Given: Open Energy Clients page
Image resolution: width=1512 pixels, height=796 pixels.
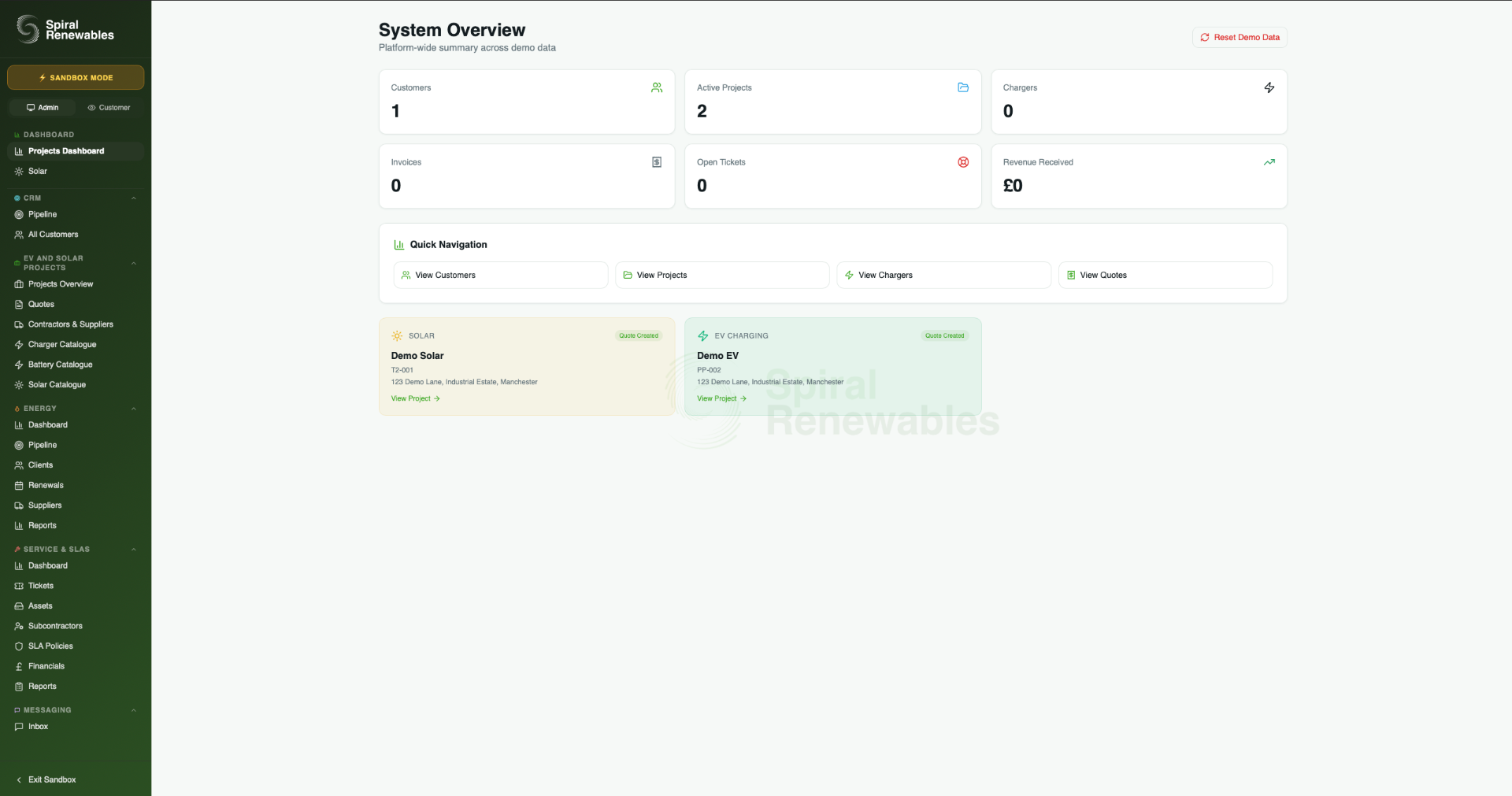Looking at the screenshot, I should 76,465.
